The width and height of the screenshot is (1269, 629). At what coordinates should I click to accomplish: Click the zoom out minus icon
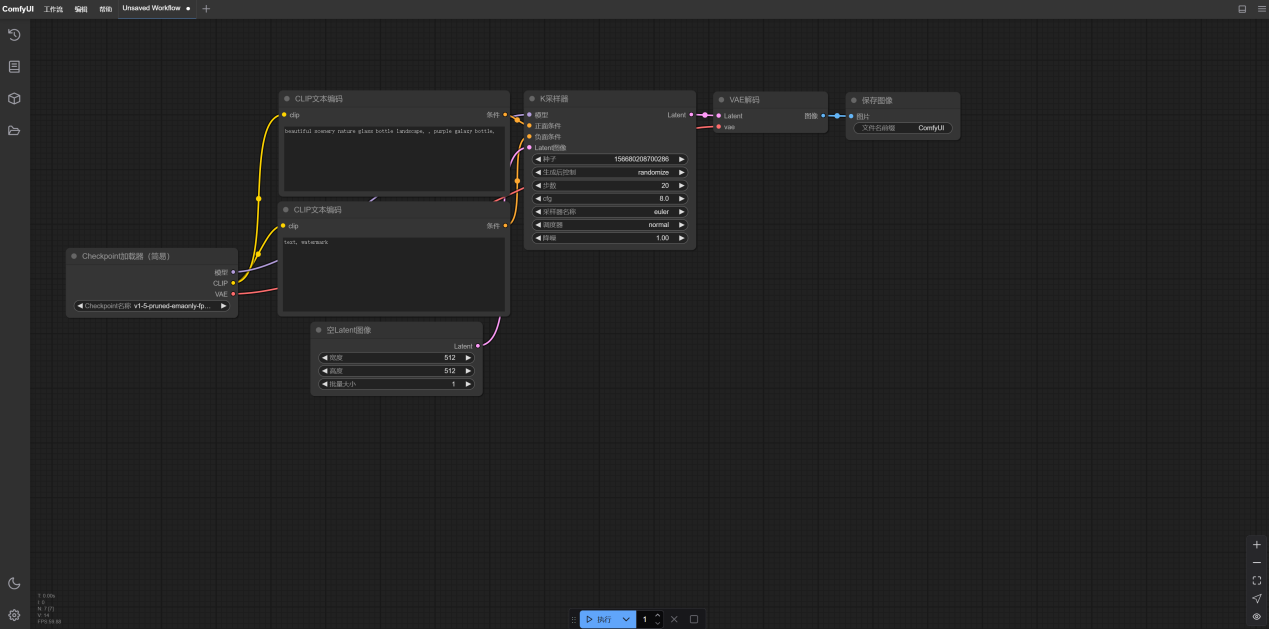1257,563
